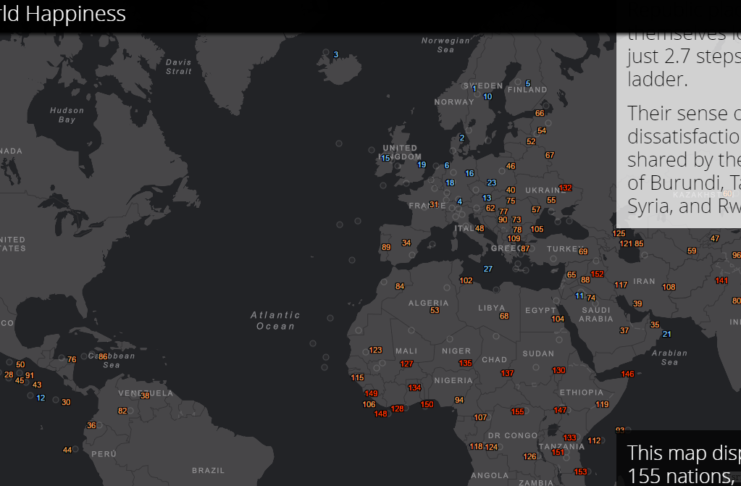This screenshot has height=486, width=741.
Task: Click the 146 marker near Horn of Africa
Action: [x=627, y=374]
